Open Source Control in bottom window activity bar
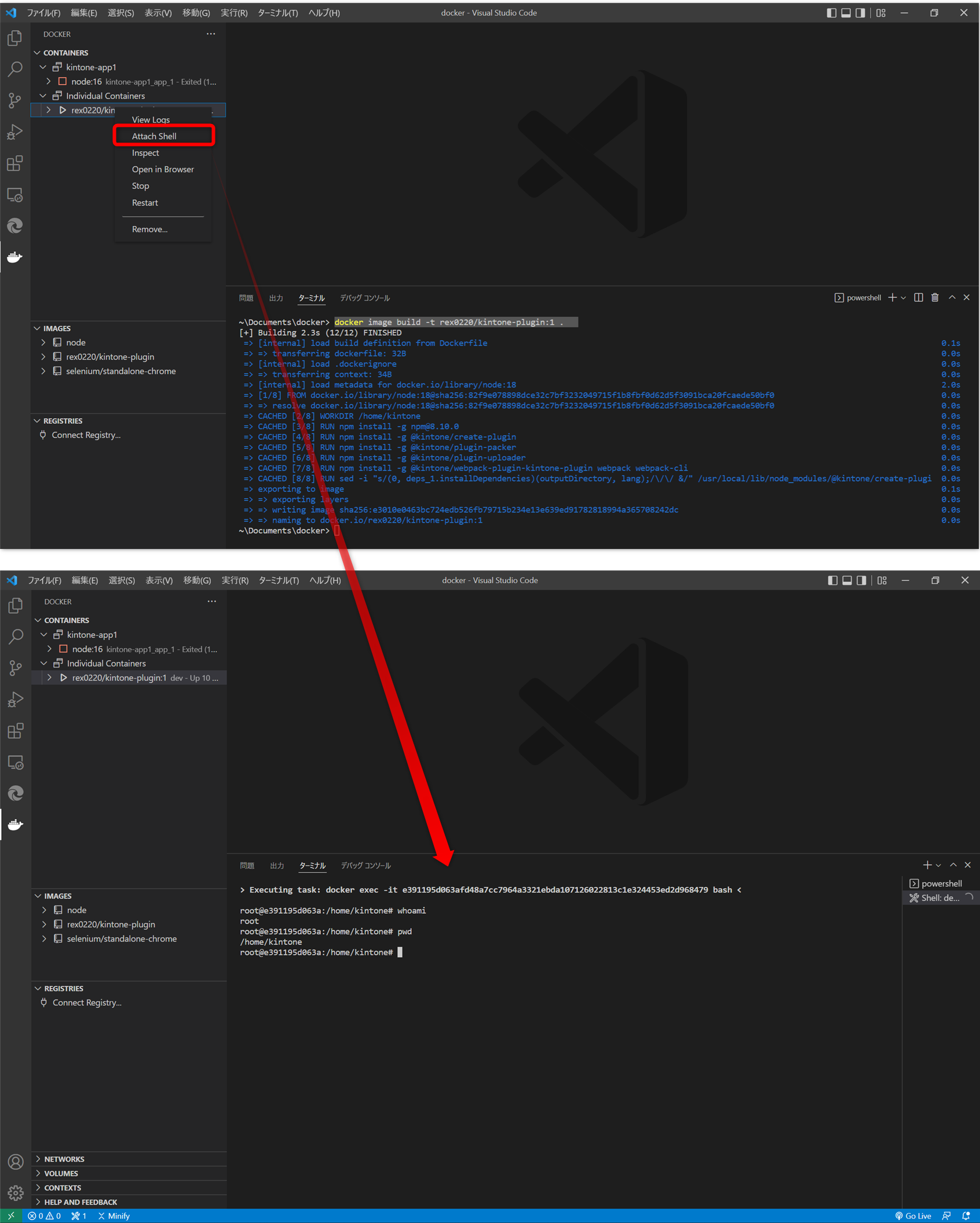980x1223 pixels. (16, 668)
